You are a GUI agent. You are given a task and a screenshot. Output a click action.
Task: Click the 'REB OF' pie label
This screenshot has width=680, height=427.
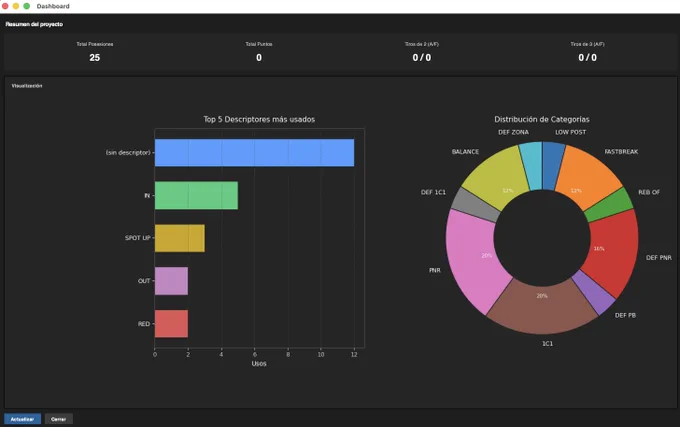tap(649, 192)
